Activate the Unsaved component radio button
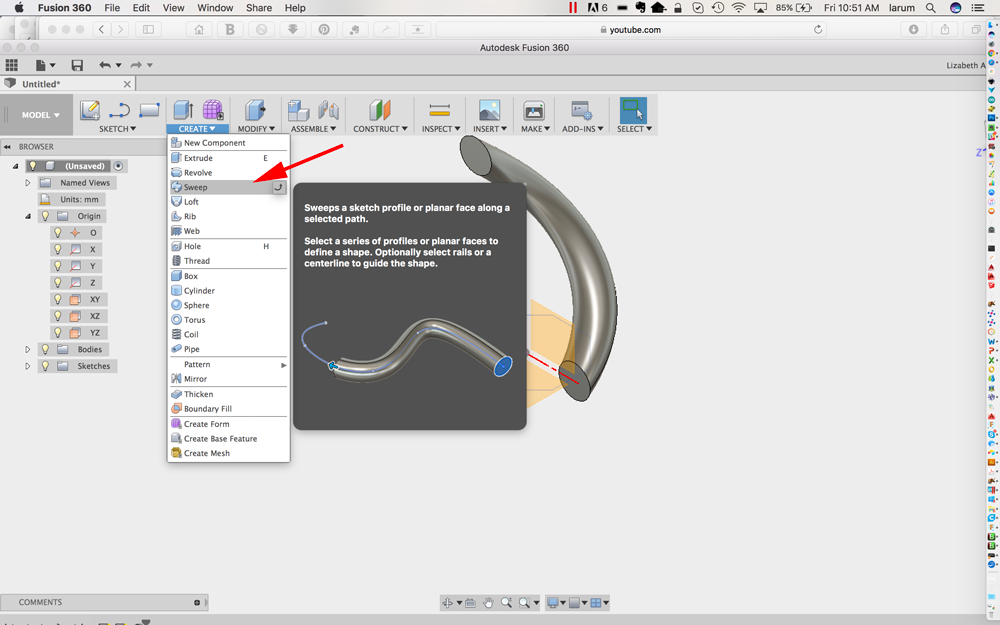Viewport: 1000px width, 625px height. coord(119,166)
